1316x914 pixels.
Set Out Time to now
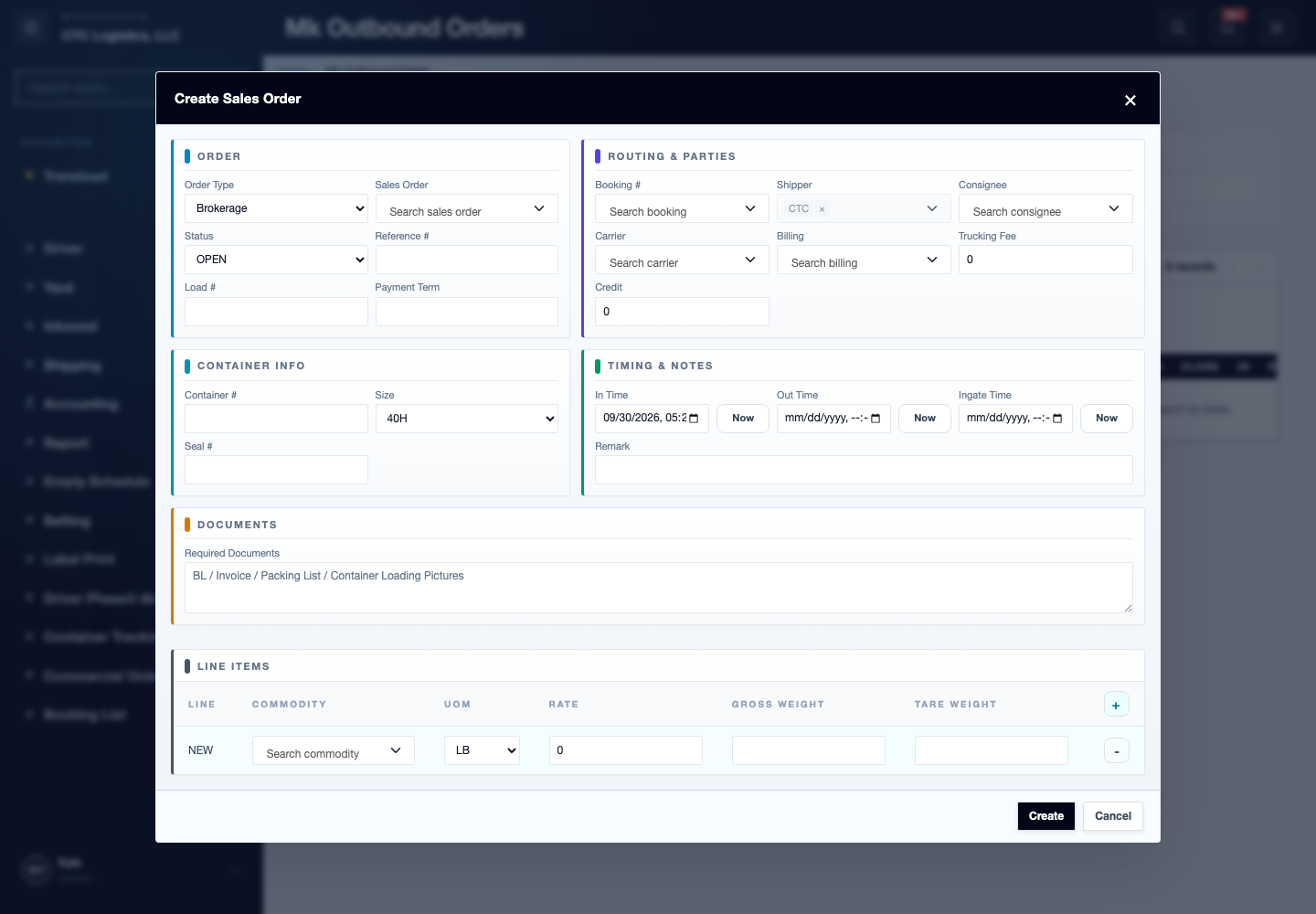[x=925, y=419]
